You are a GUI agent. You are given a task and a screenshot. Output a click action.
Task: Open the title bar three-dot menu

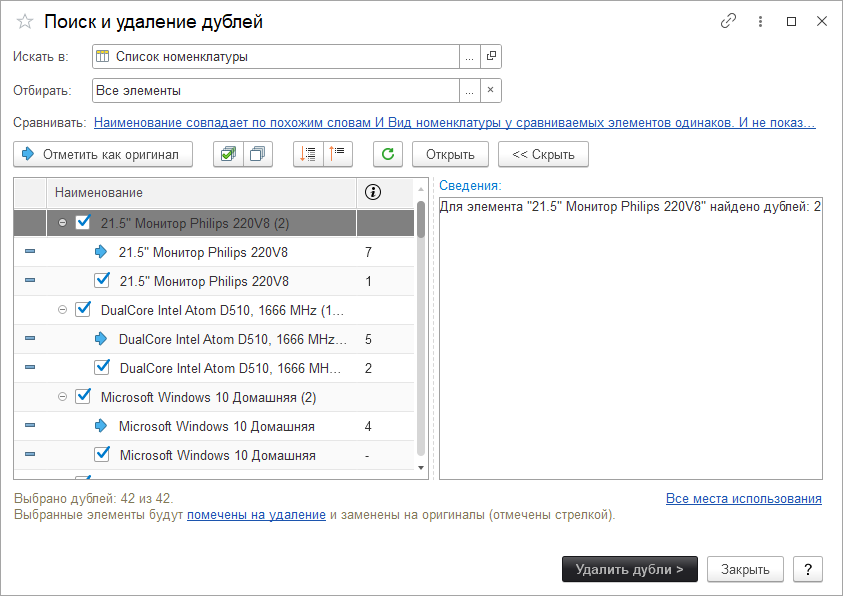pos(761,22)
